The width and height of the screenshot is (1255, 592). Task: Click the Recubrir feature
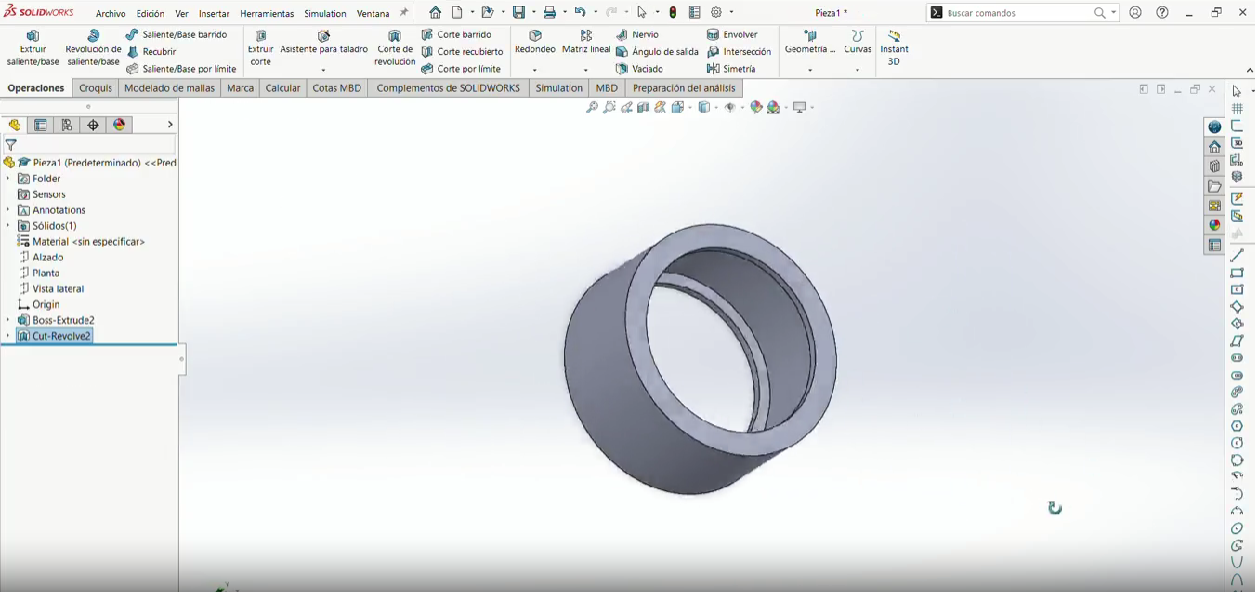(151, 52)
